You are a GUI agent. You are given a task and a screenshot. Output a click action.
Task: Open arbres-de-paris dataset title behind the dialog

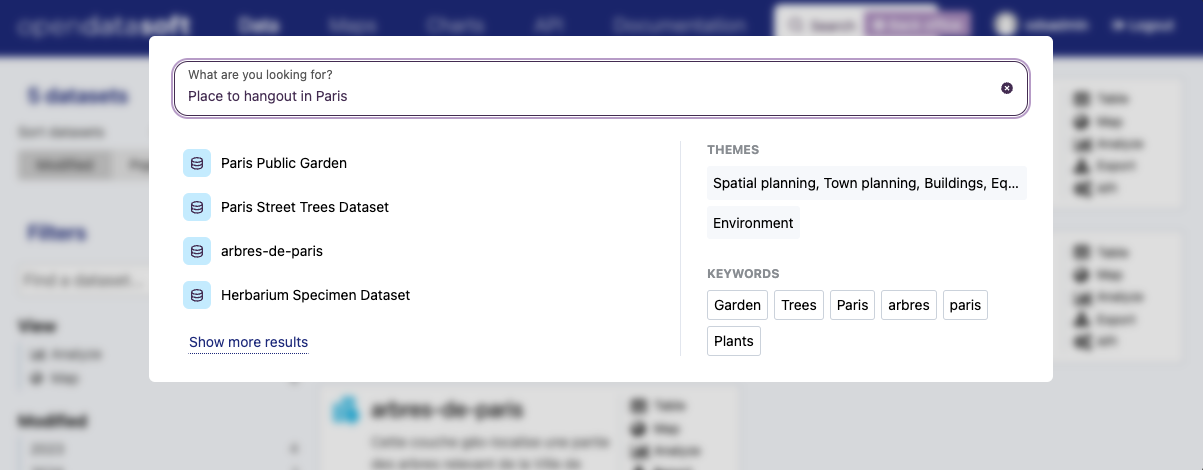point(447,410)
